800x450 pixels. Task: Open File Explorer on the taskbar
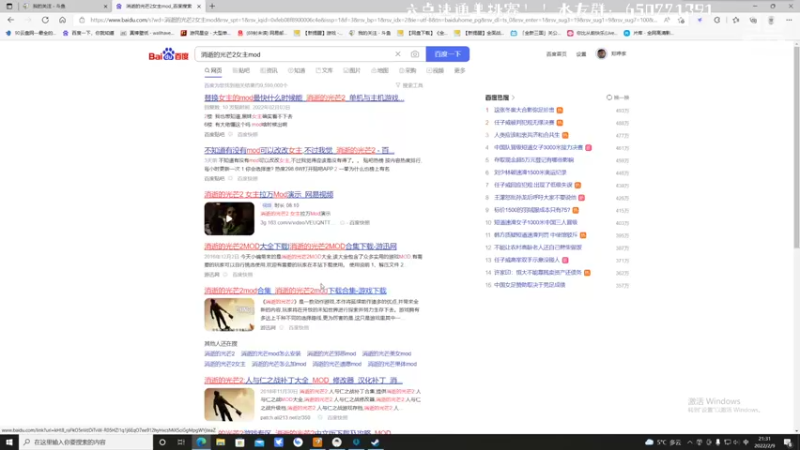click(x=220, y=442)
